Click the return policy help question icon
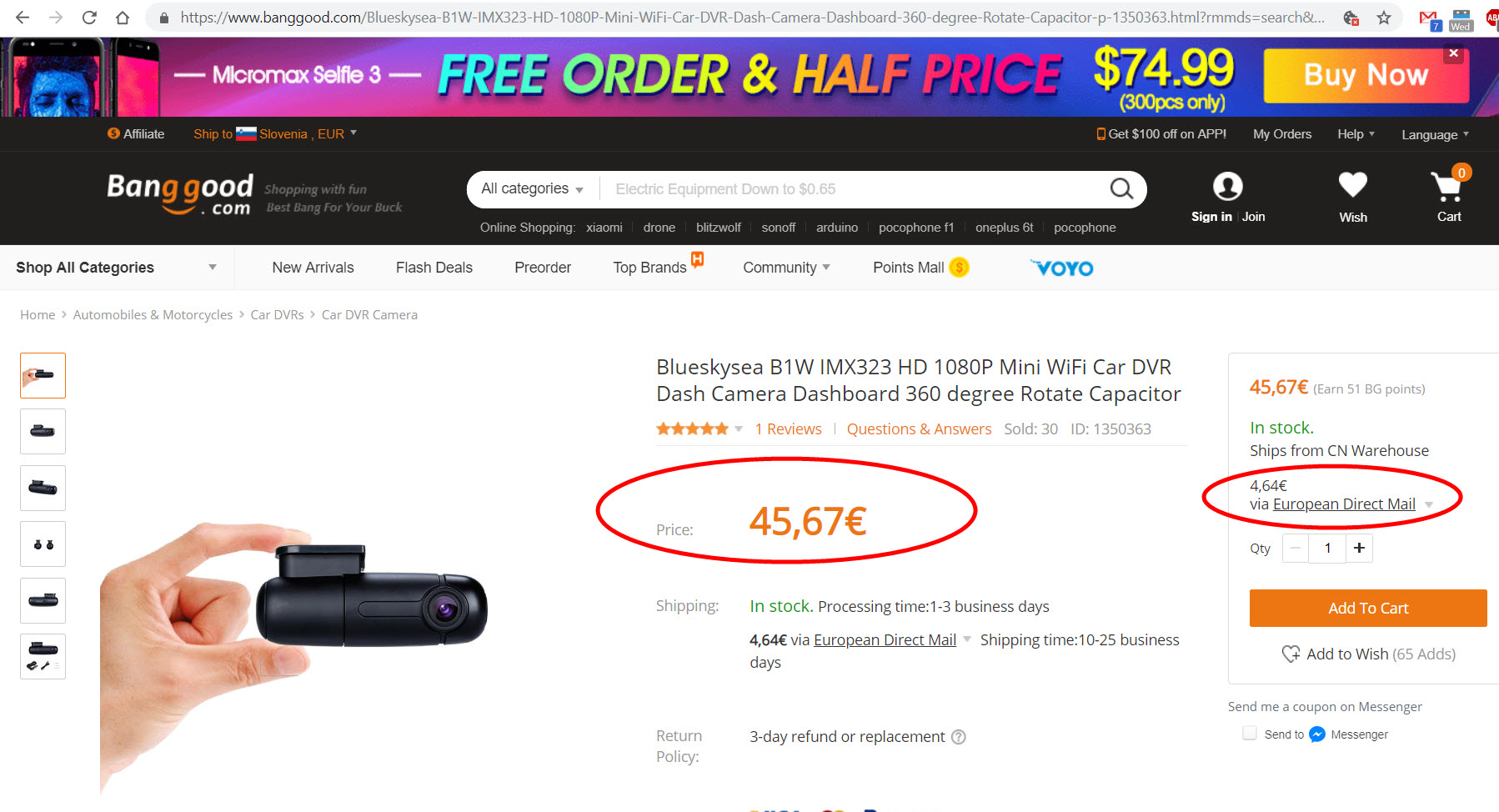 tap(959, 737)
